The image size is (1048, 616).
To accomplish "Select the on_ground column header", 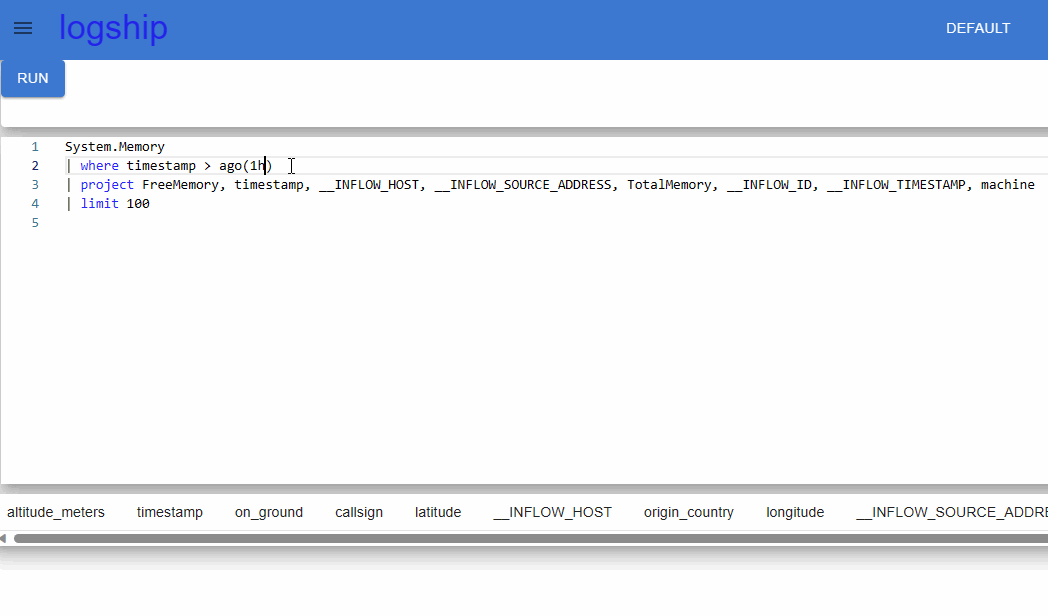I will [269, 512].
